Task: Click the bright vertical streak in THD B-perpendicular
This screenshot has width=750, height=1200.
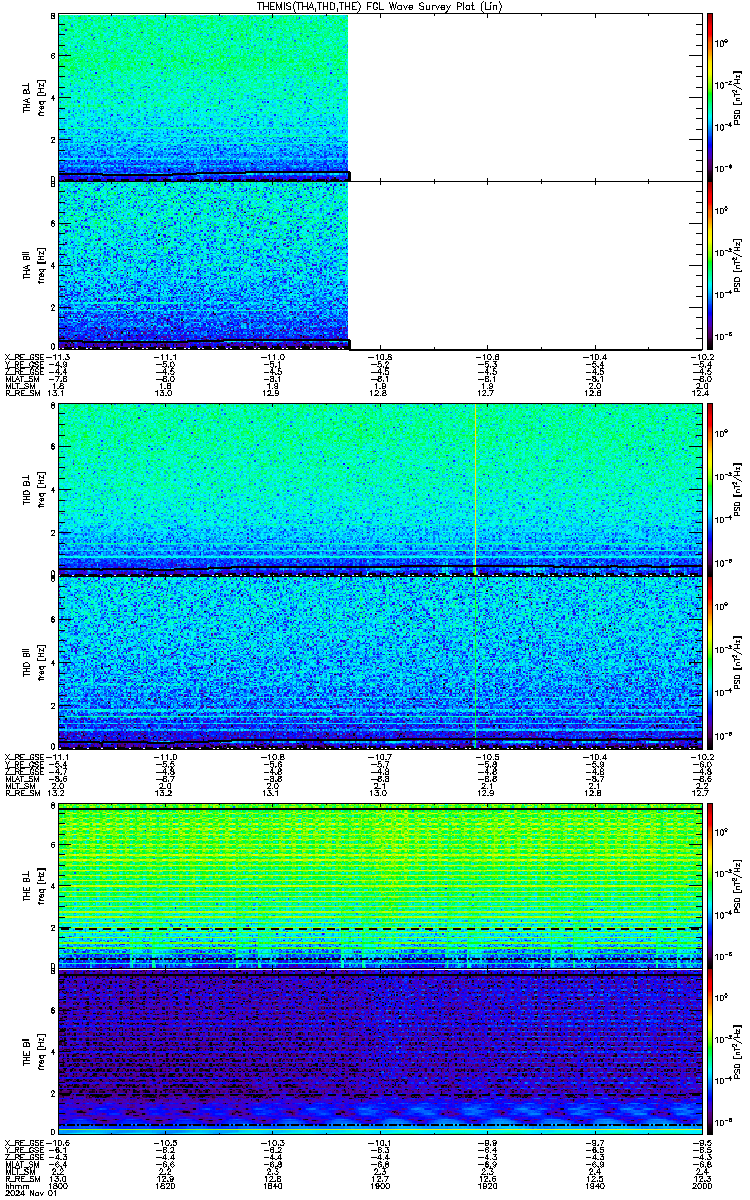Action: [475, 490]
